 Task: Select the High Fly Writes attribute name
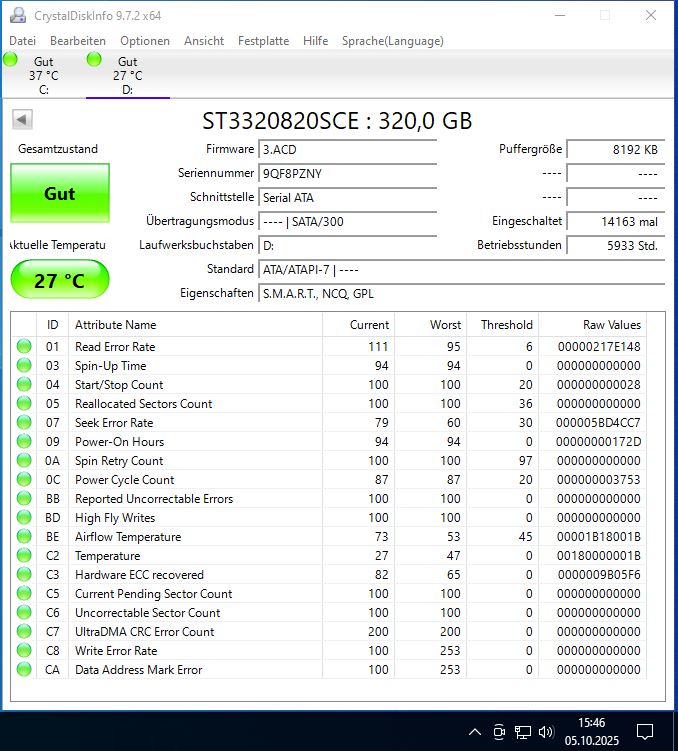pos(115,518)
